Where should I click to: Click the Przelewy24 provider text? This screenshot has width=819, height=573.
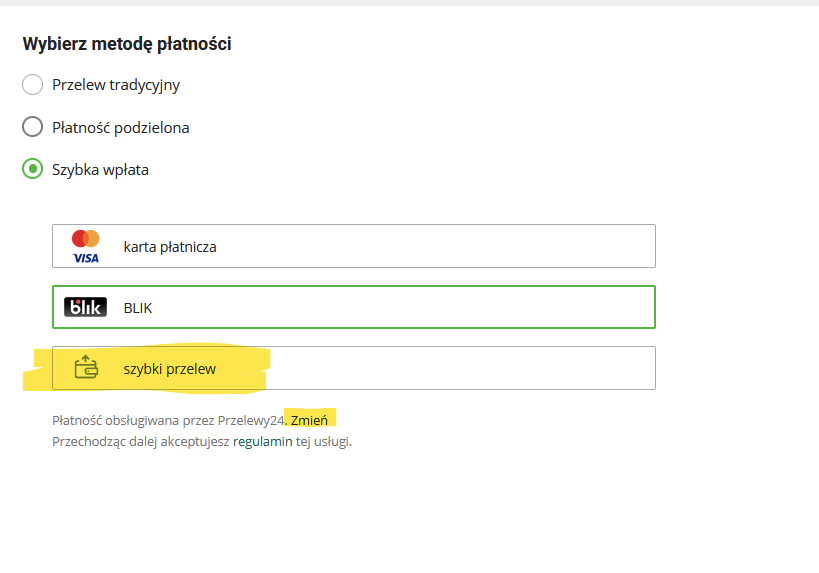click(x=254, y=420)
